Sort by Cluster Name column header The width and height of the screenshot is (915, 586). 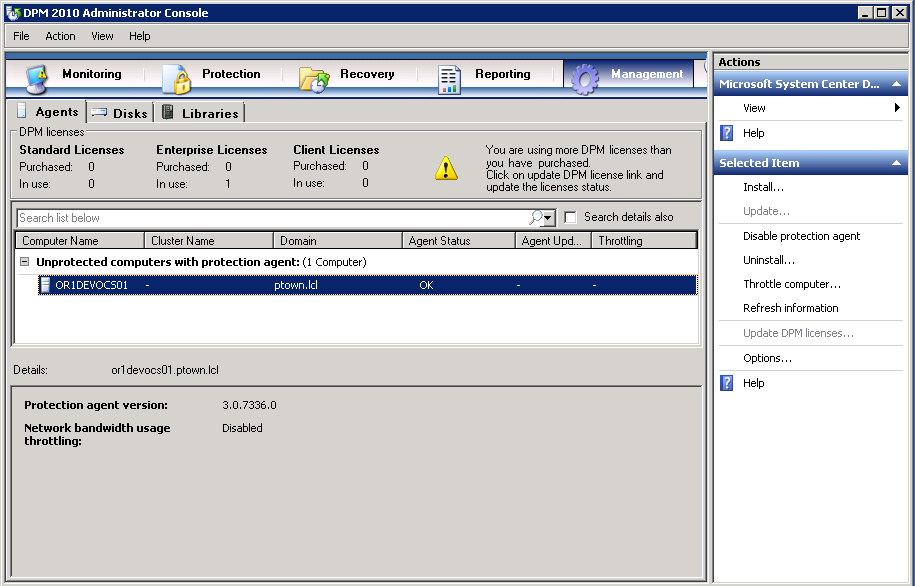coord(209,240)
